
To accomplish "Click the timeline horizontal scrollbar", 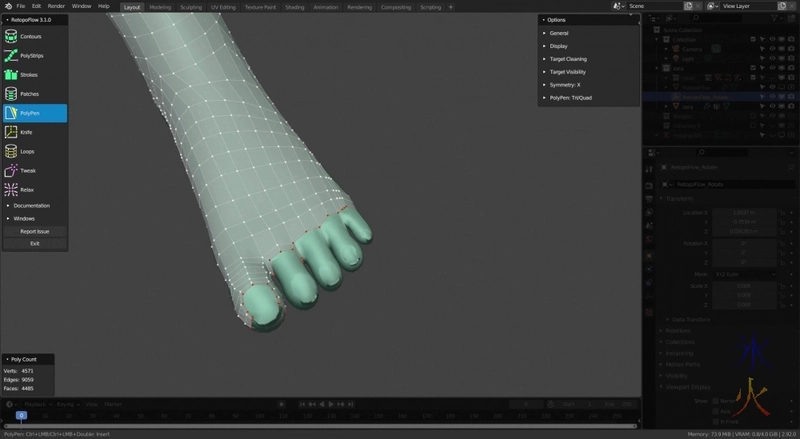I will [320, 426].
